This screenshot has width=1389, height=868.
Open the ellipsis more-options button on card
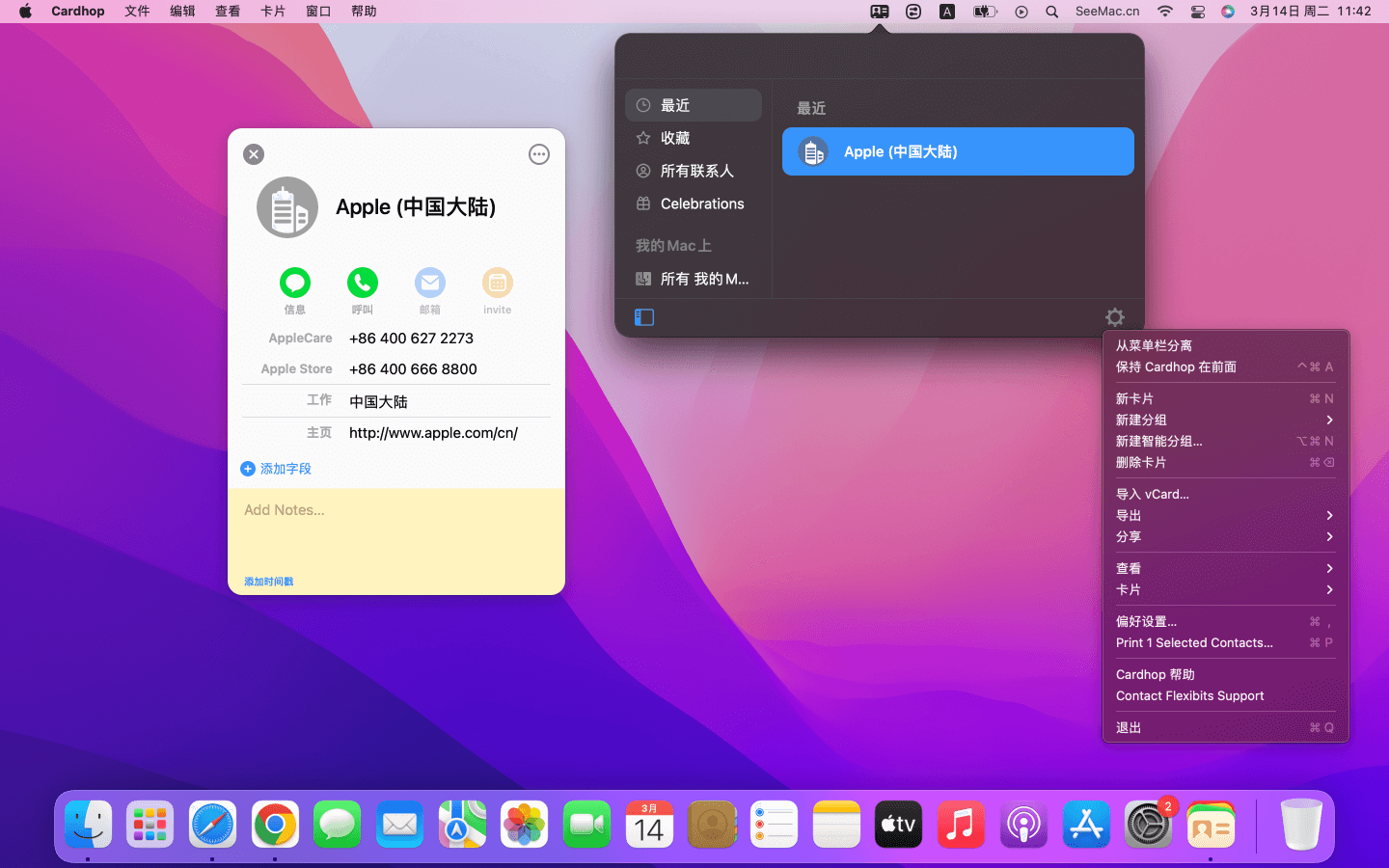(539, 154)
